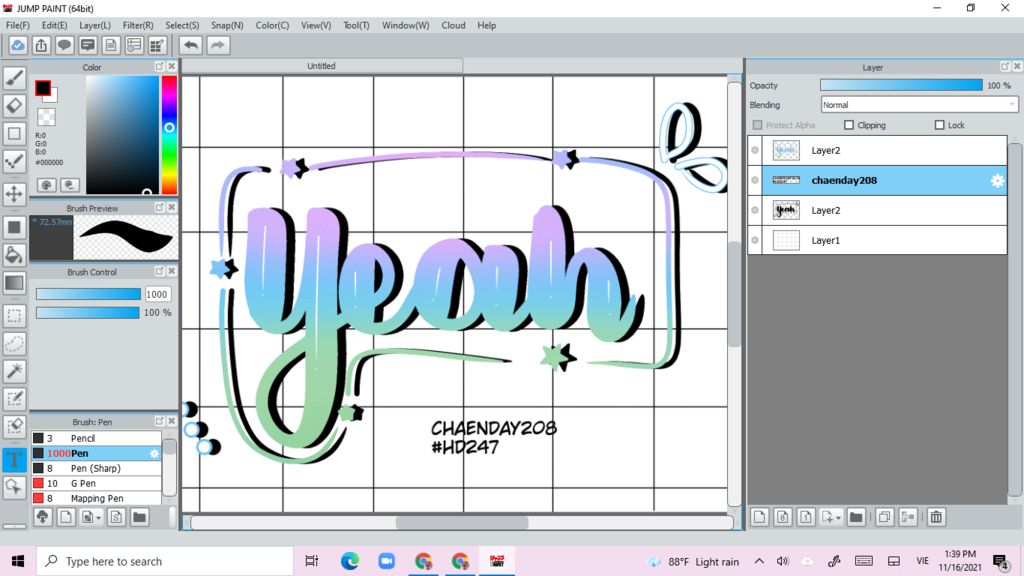Image resolution: width=1024 pixels, height=576 pixels.
Task: Download cloud brush icon in Brush panel
Action: (42, 517)
